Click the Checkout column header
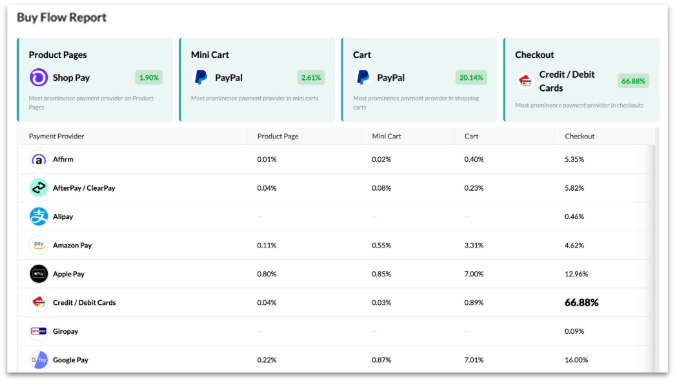The width and height of the screenshot is (675, 380). [x=579, y=136]
